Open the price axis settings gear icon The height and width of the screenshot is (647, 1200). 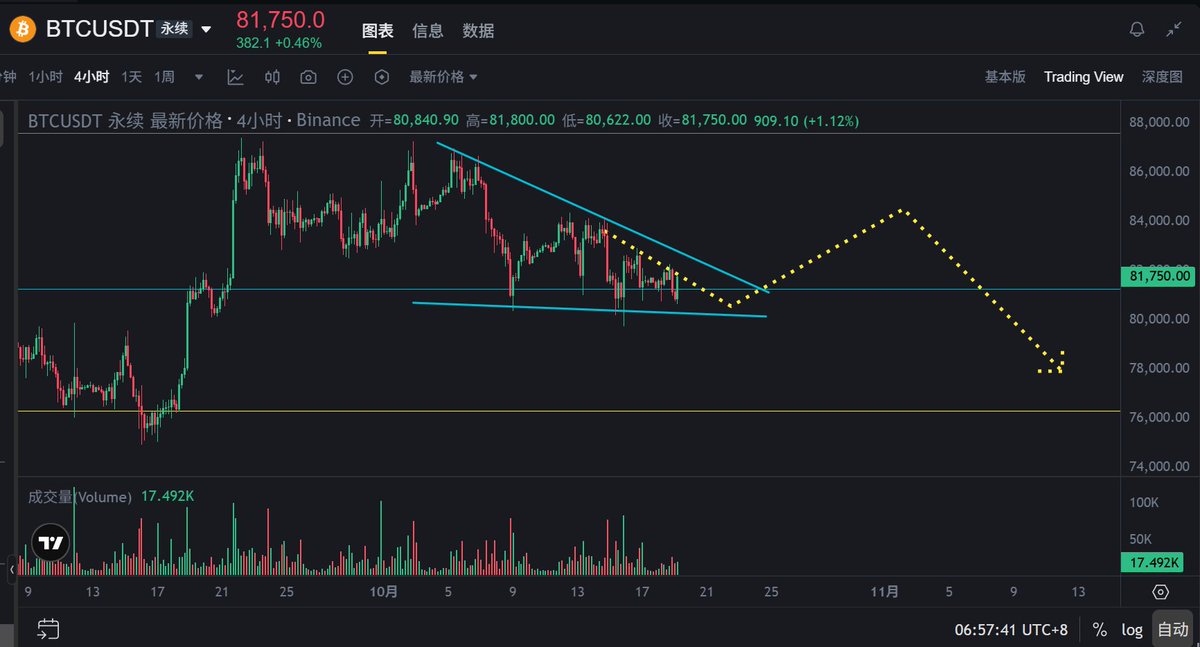(1161, 592)
